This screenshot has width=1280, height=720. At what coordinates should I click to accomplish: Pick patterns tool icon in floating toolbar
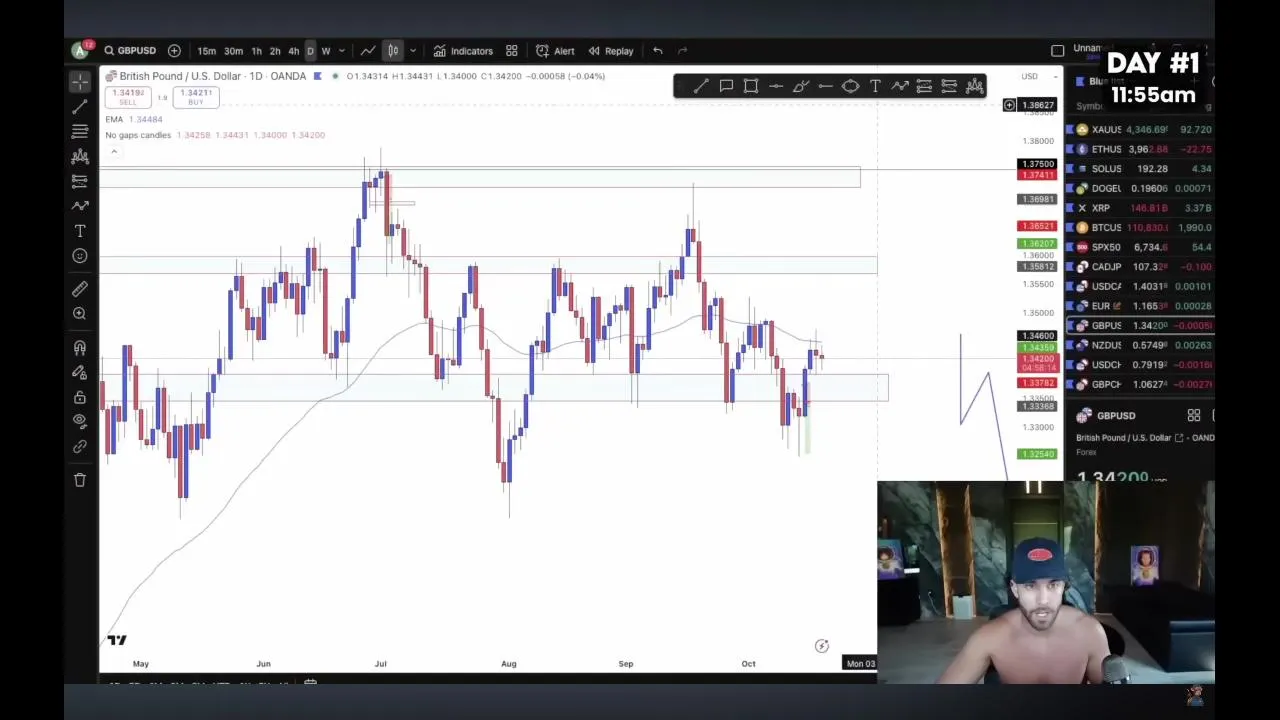click(x=974, y=87)
